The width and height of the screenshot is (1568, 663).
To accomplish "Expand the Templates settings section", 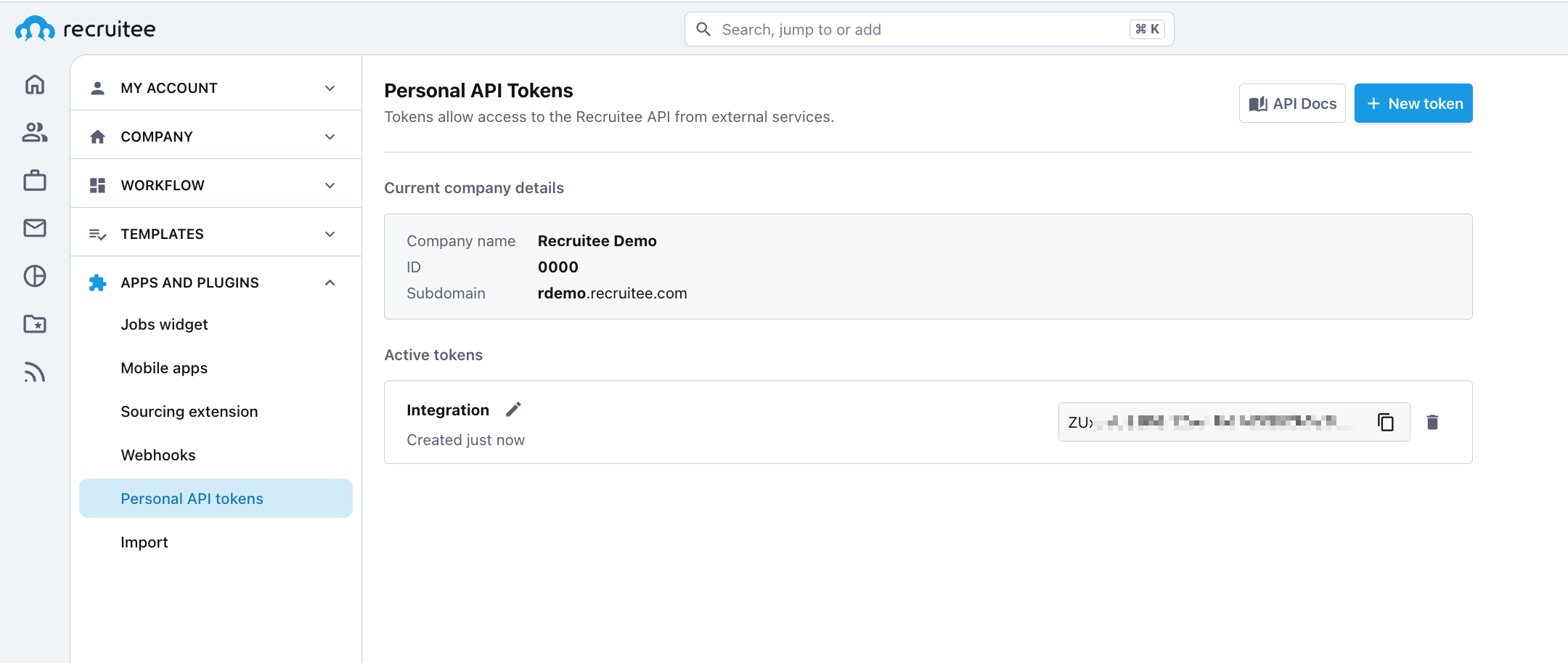I will (216, 234).
